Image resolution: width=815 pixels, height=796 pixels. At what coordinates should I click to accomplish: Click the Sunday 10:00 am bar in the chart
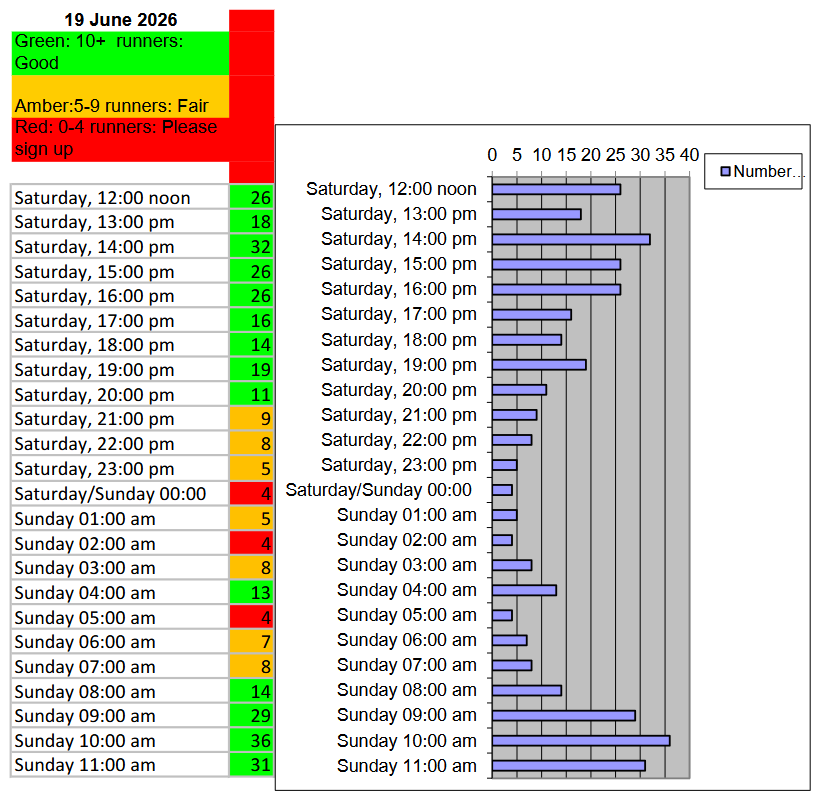pyautogui.click(x=581, y=740)
